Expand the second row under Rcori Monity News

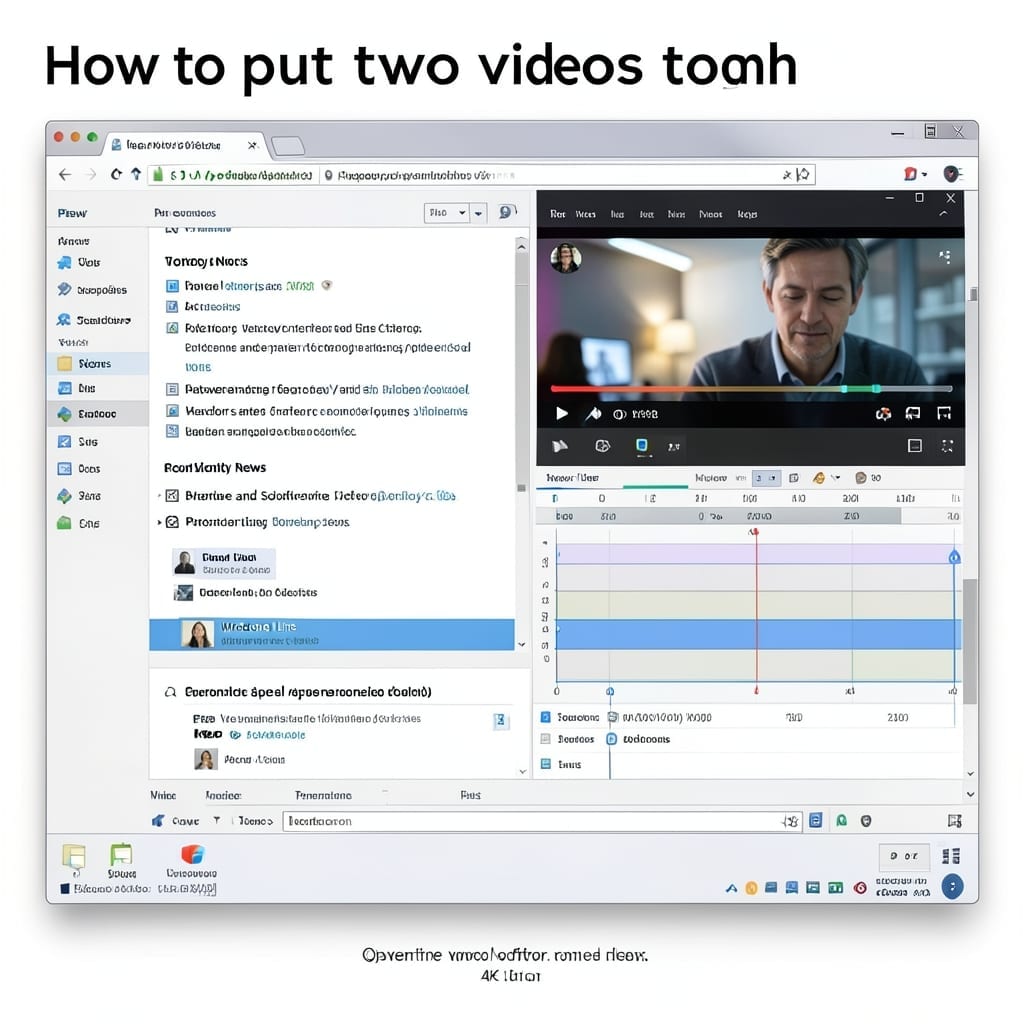159,522
